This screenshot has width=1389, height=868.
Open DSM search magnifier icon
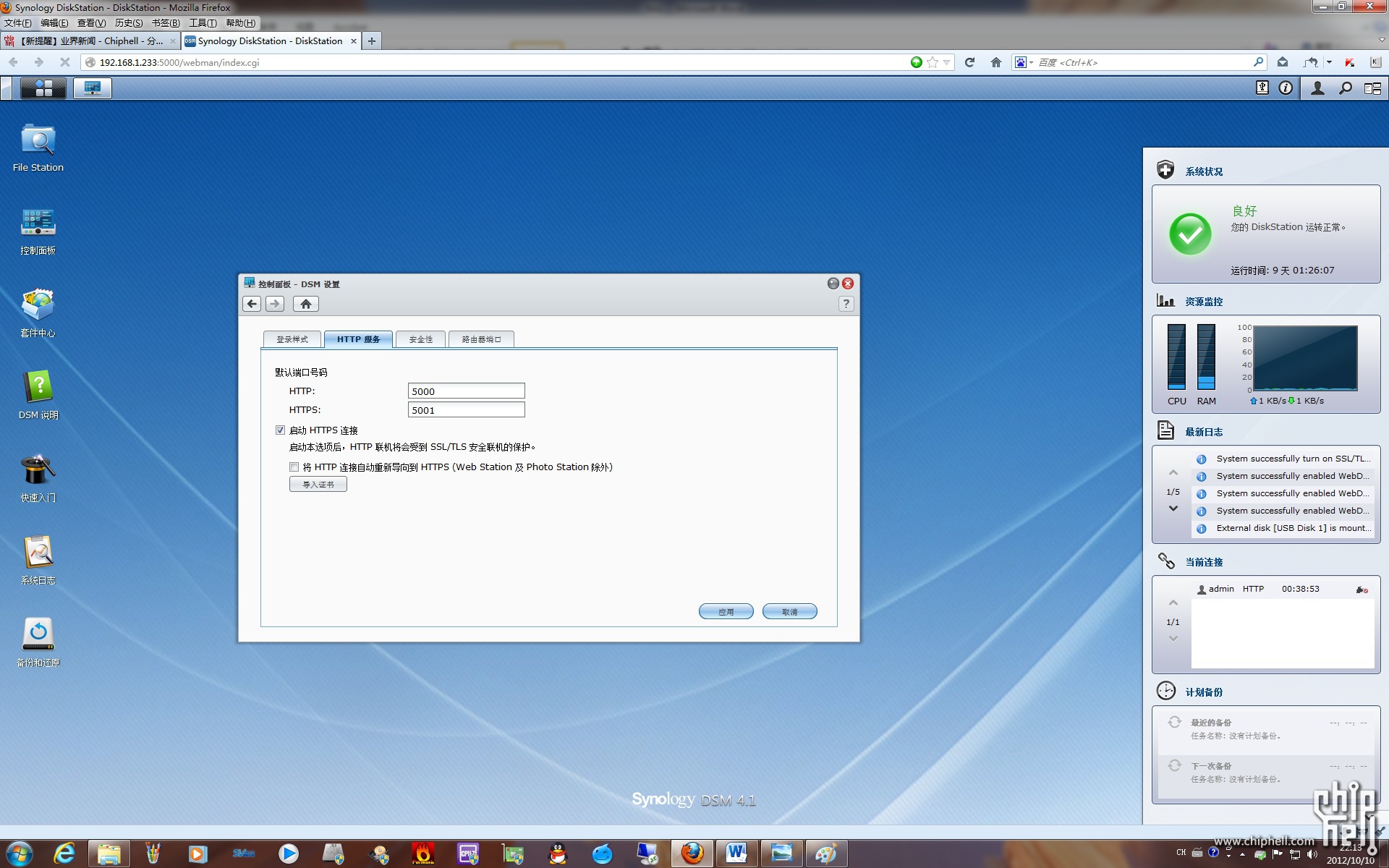pyautogui.click(x=1346, y=88)
